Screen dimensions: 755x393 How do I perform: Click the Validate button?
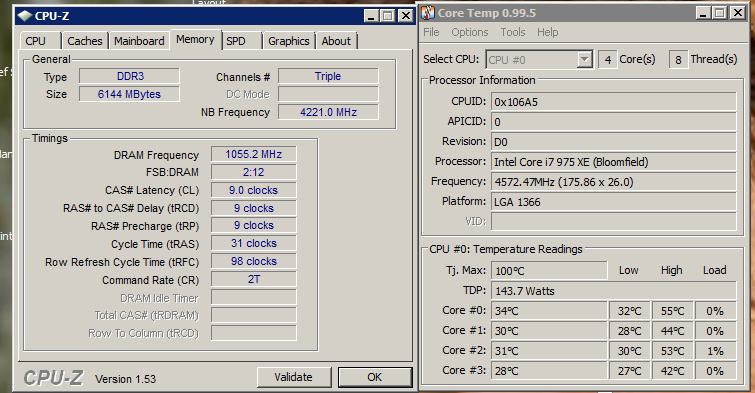(294, 377)
